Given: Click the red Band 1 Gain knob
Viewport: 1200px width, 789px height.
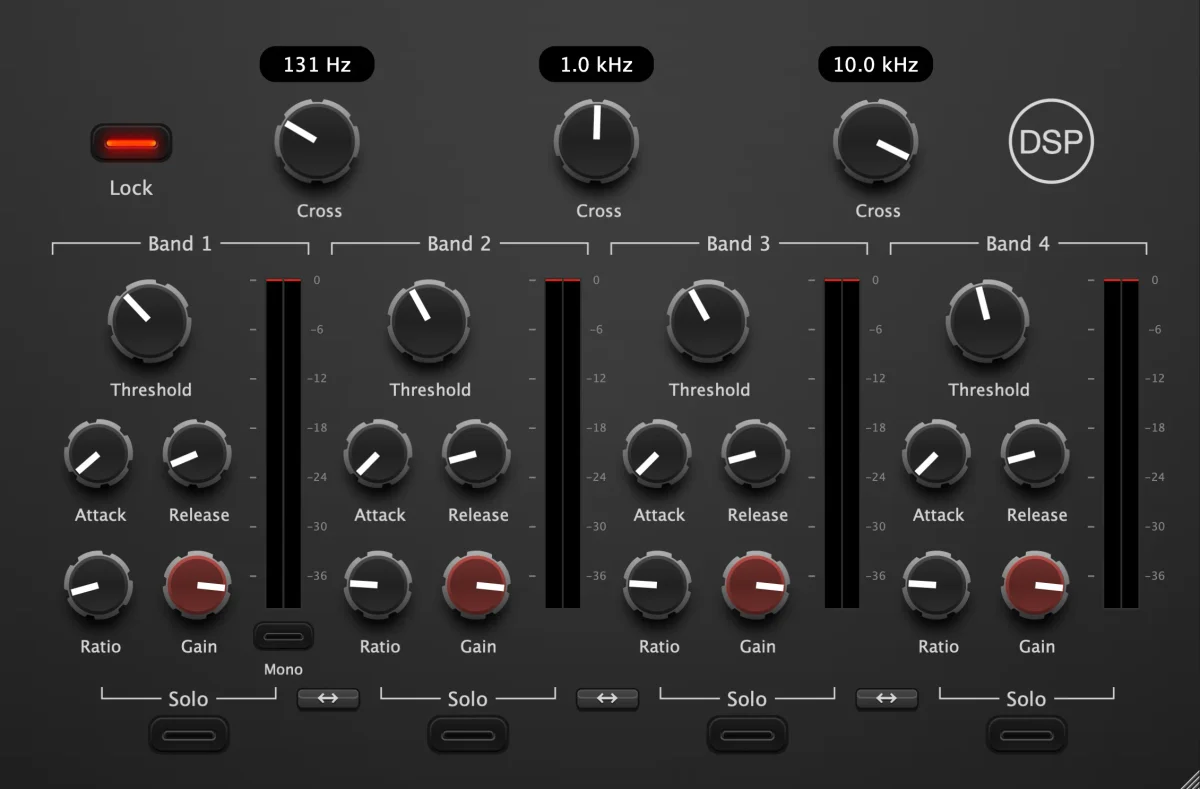Looking at the screenshot, I should click(198, 585).
